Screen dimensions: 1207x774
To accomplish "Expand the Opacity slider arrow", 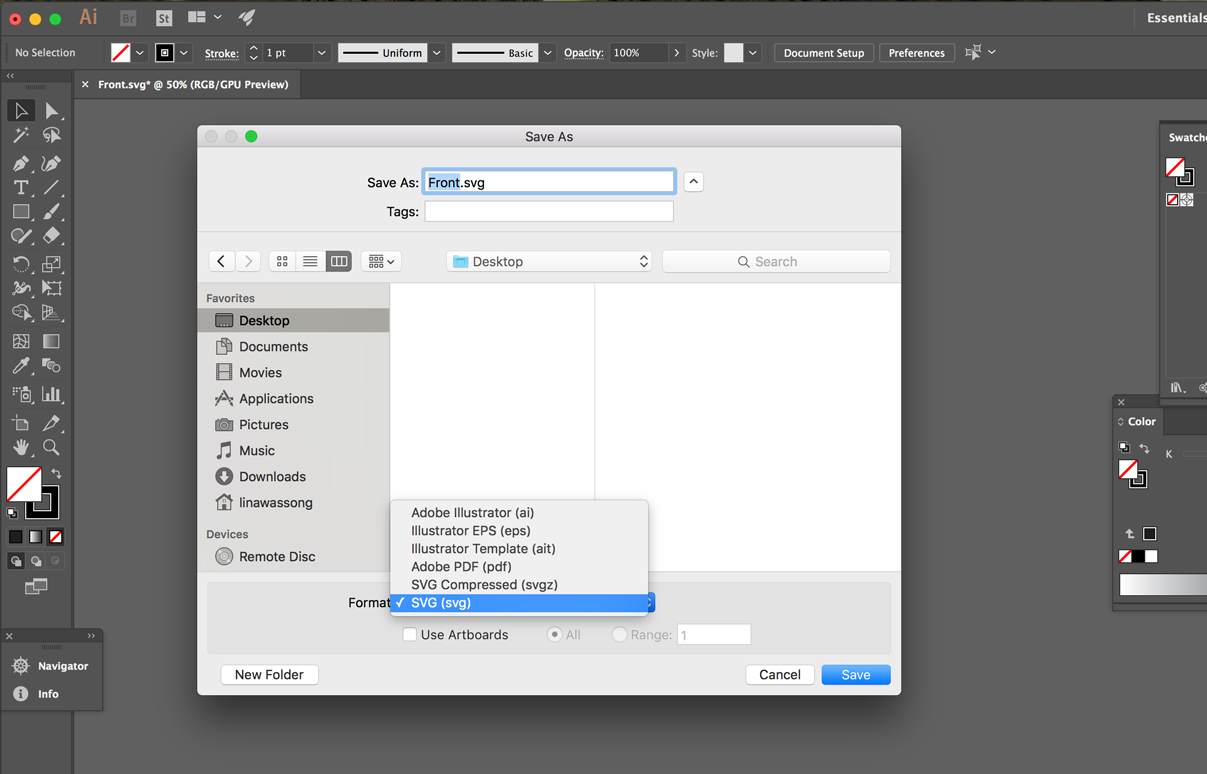I will pyautogui.click(x=677, y=53).
